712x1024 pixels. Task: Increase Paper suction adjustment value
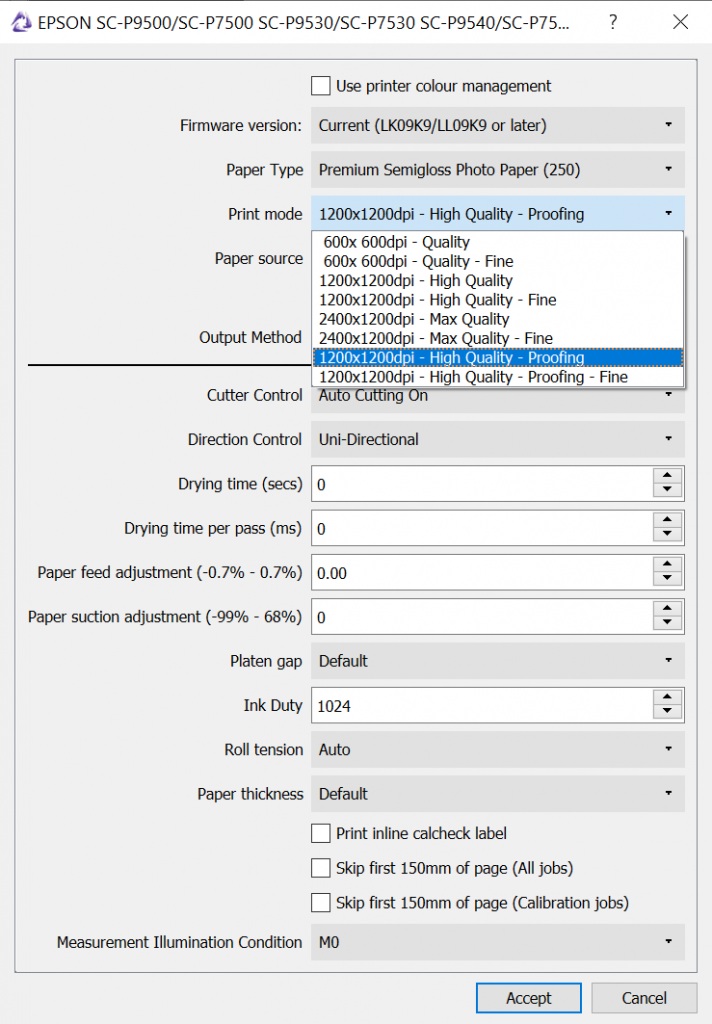[x=667, y=609]
